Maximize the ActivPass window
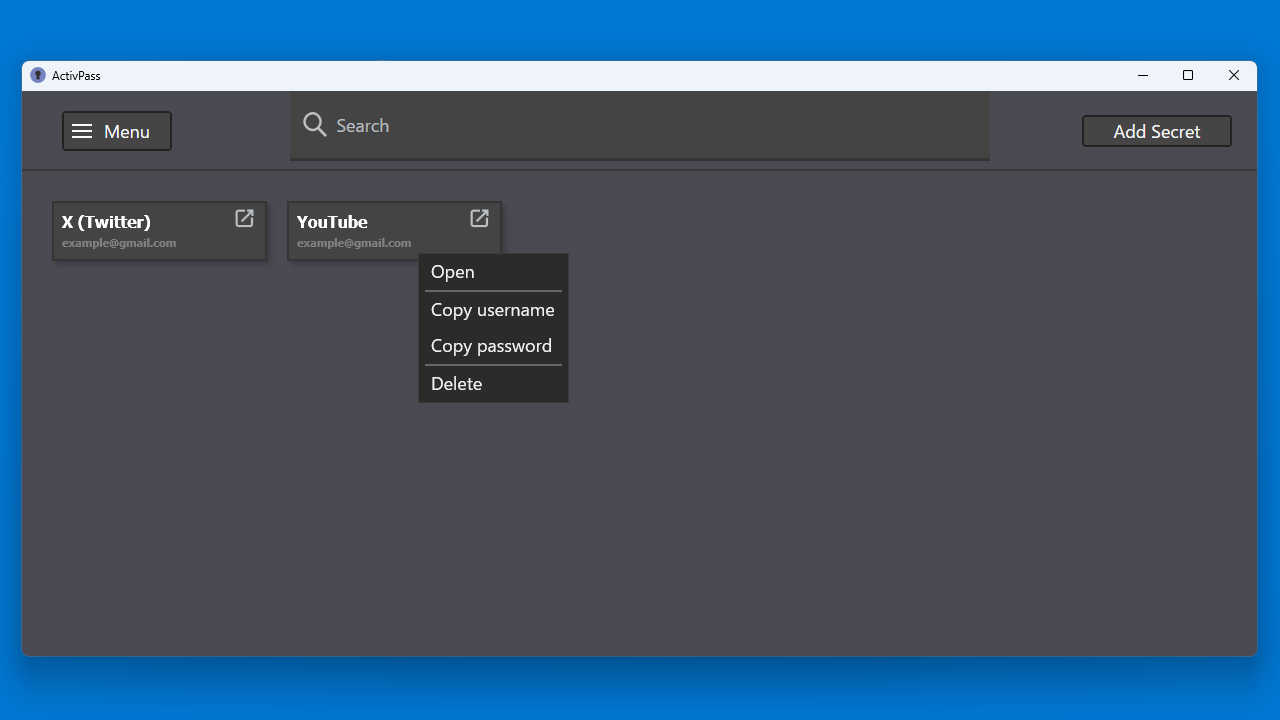Screen dimensions: 1280x720 pyautogui.click(x=1188, y=75)
